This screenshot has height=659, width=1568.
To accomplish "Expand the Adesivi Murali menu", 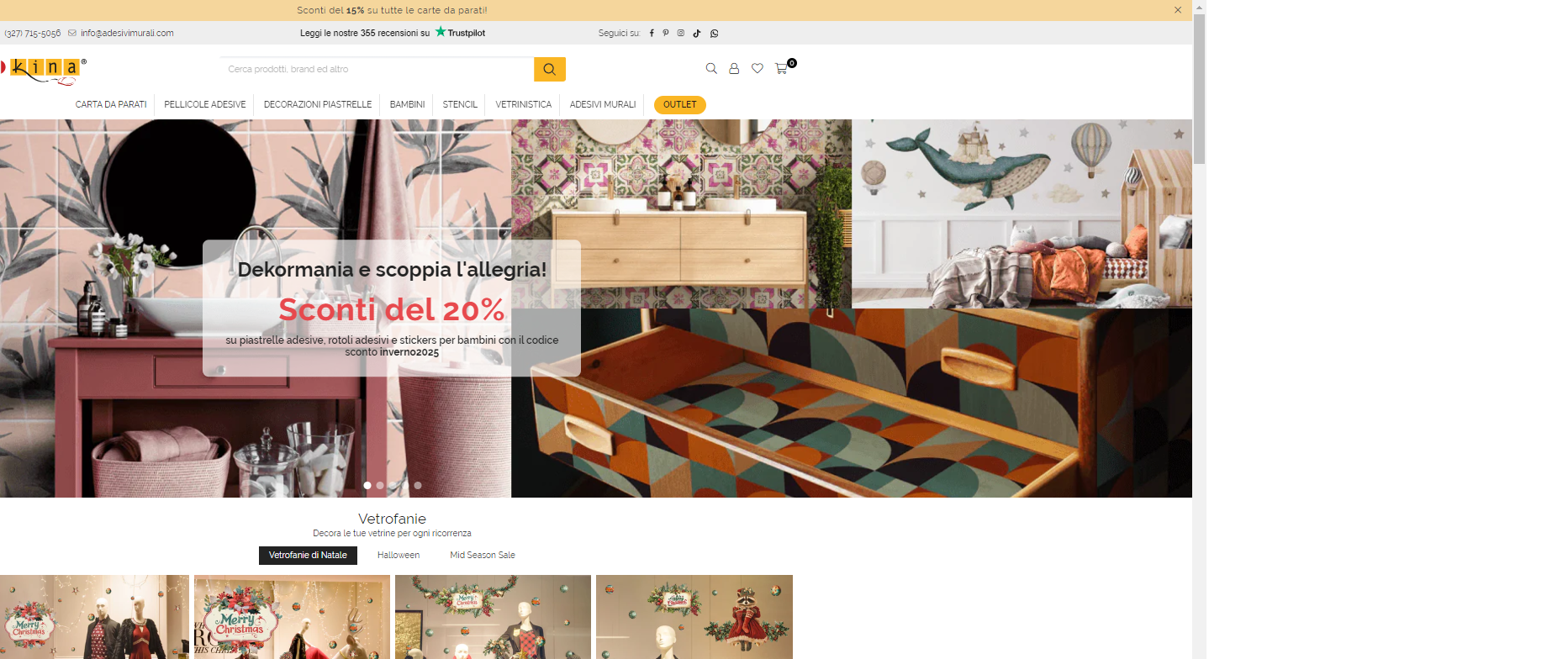I will (603, 105).
